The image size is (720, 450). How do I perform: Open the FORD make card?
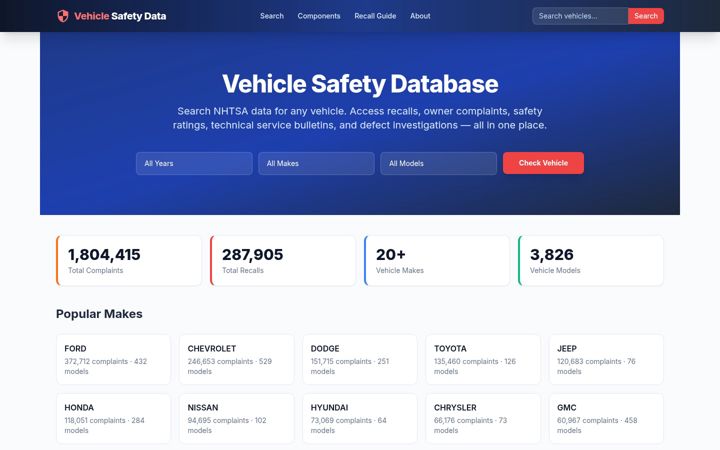pos(113,360)
